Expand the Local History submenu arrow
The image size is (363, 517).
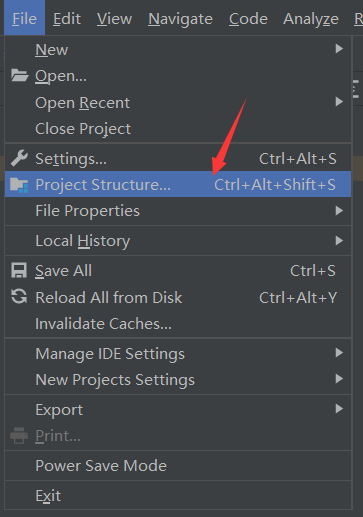point(339,241)
